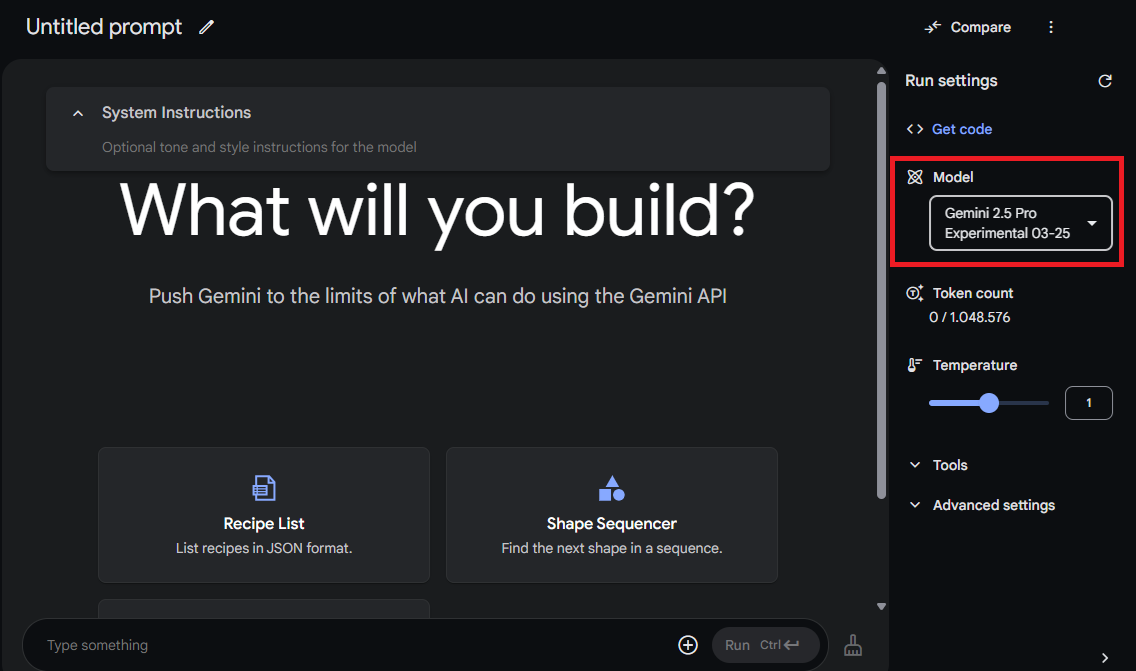Edit the Untitled prompt title pencil icon
This screenshot has width=1136, height=671.
coord(206,27)
